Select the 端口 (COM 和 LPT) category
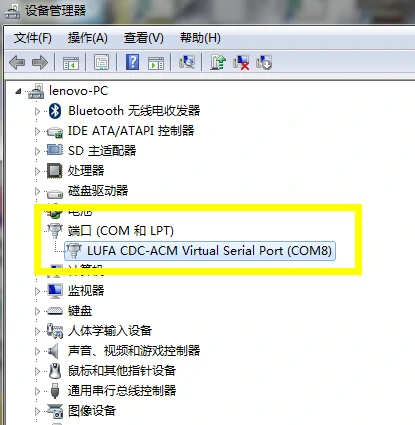The width and height of the screenshot is (415, 425). tap(121, 231)
